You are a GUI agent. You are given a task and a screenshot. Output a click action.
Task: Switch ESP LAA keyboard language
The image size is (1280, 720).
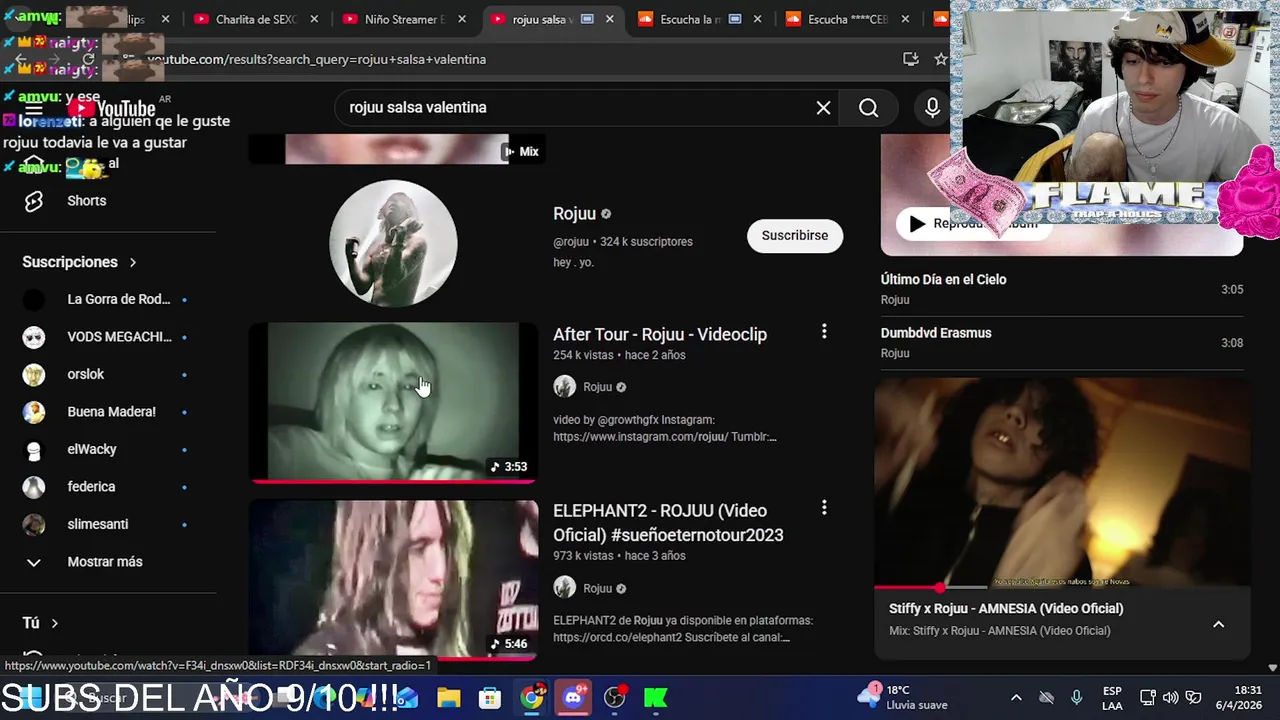point(1112,697)
